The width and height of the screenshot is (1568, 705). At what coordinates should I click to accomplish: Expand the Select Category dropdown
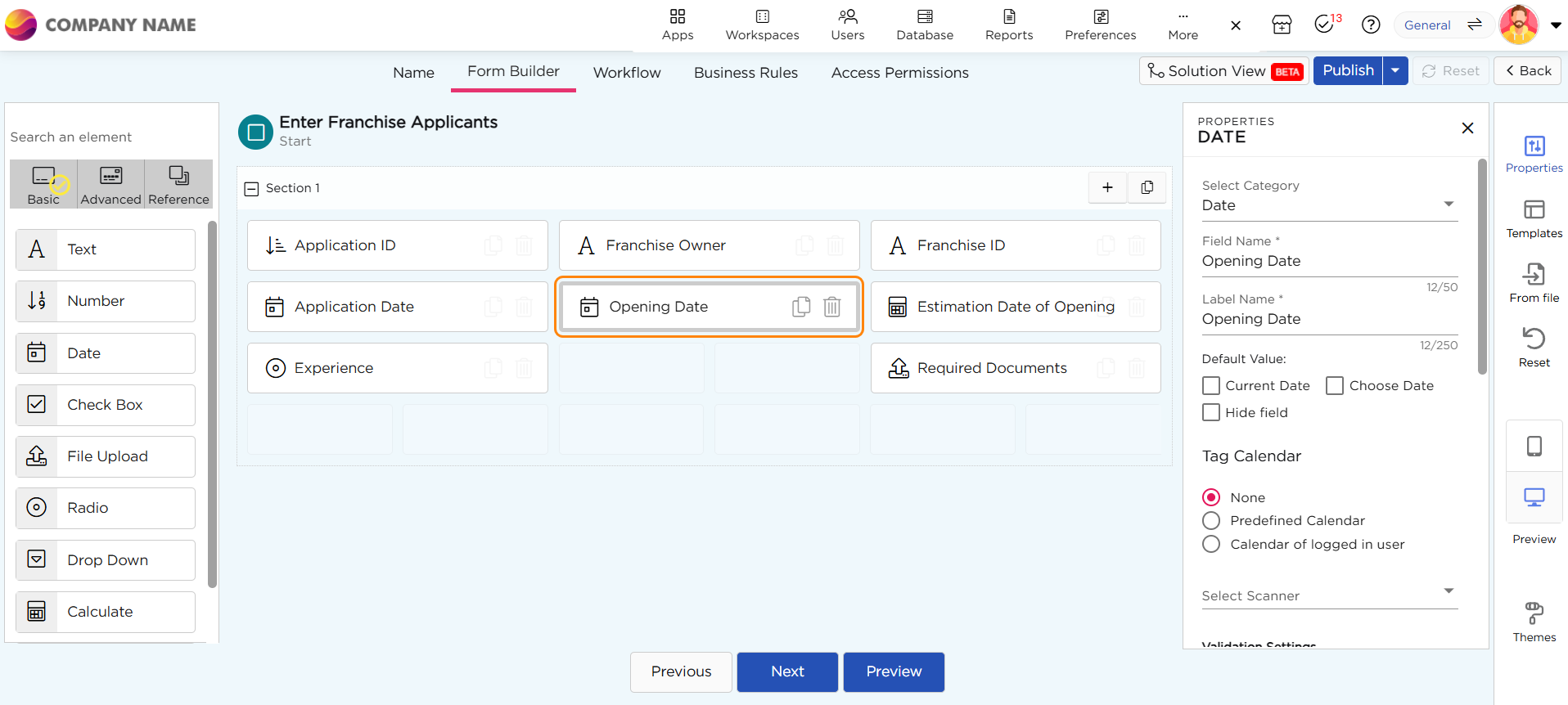point(1329,205)
